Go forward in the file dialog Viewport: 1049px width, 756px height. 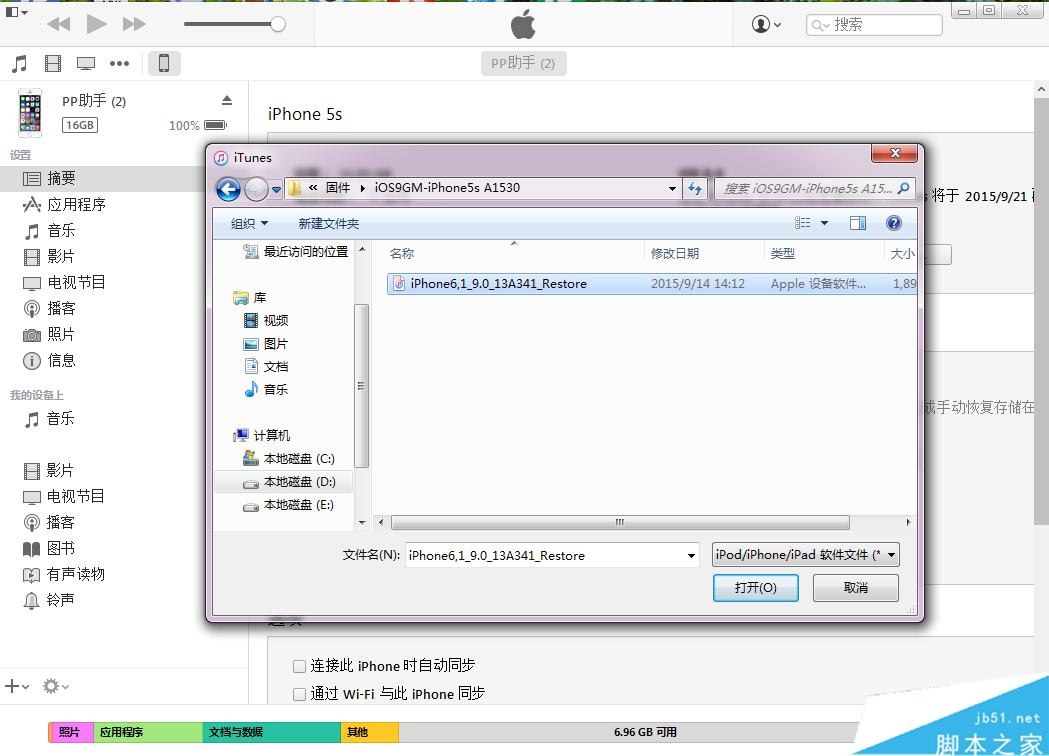[x=256, y=189]
